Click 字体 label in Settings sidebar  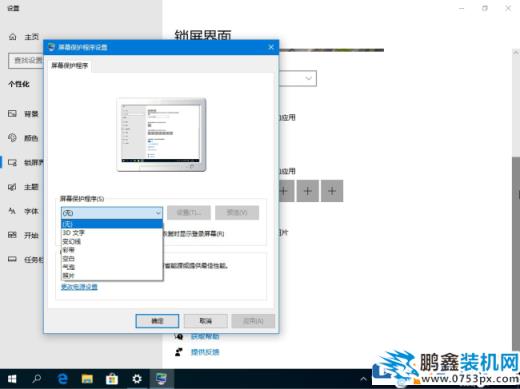coord(31,211)
